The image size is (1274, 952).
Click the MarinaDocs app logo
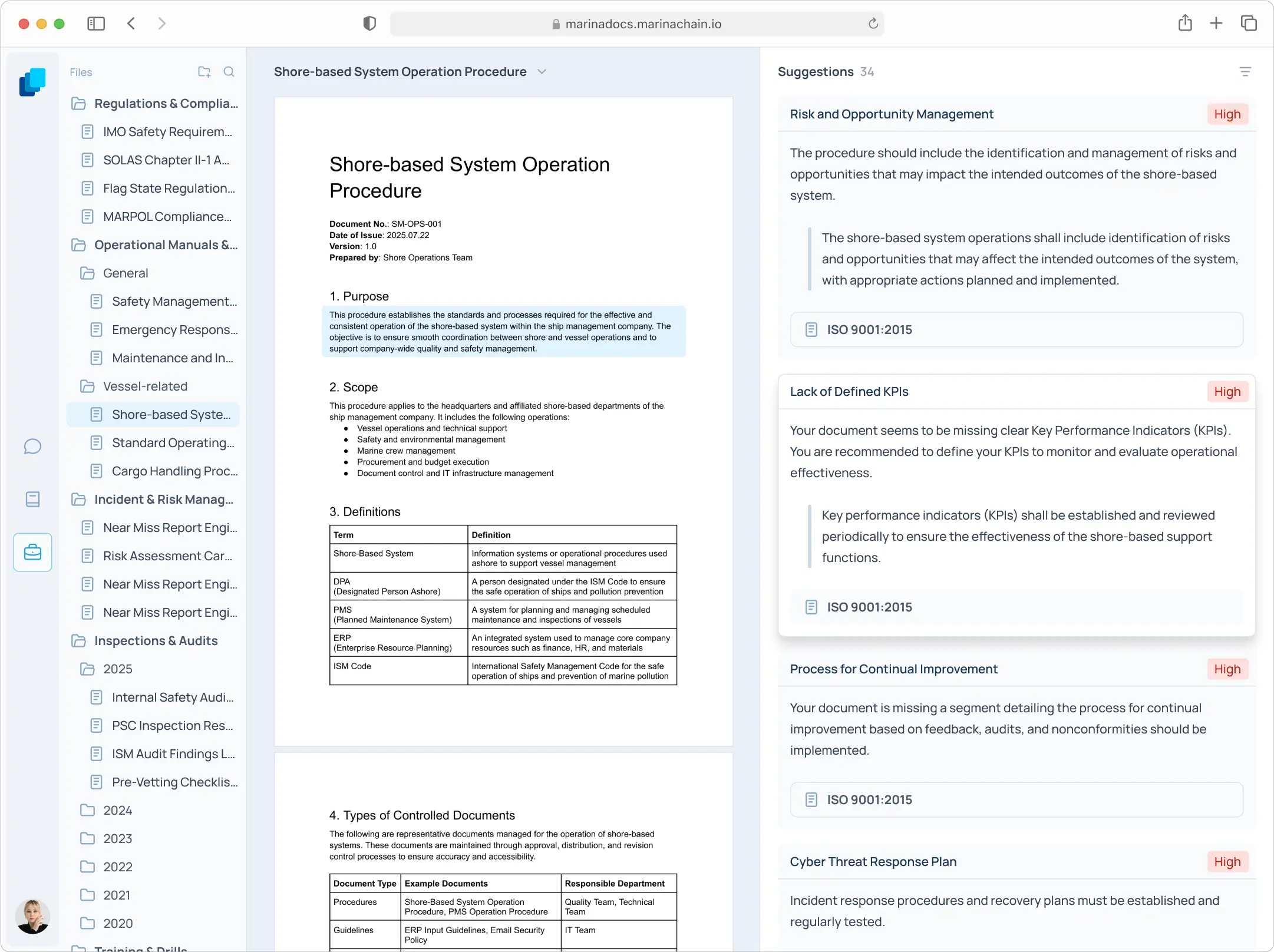[x=32, y=82]
